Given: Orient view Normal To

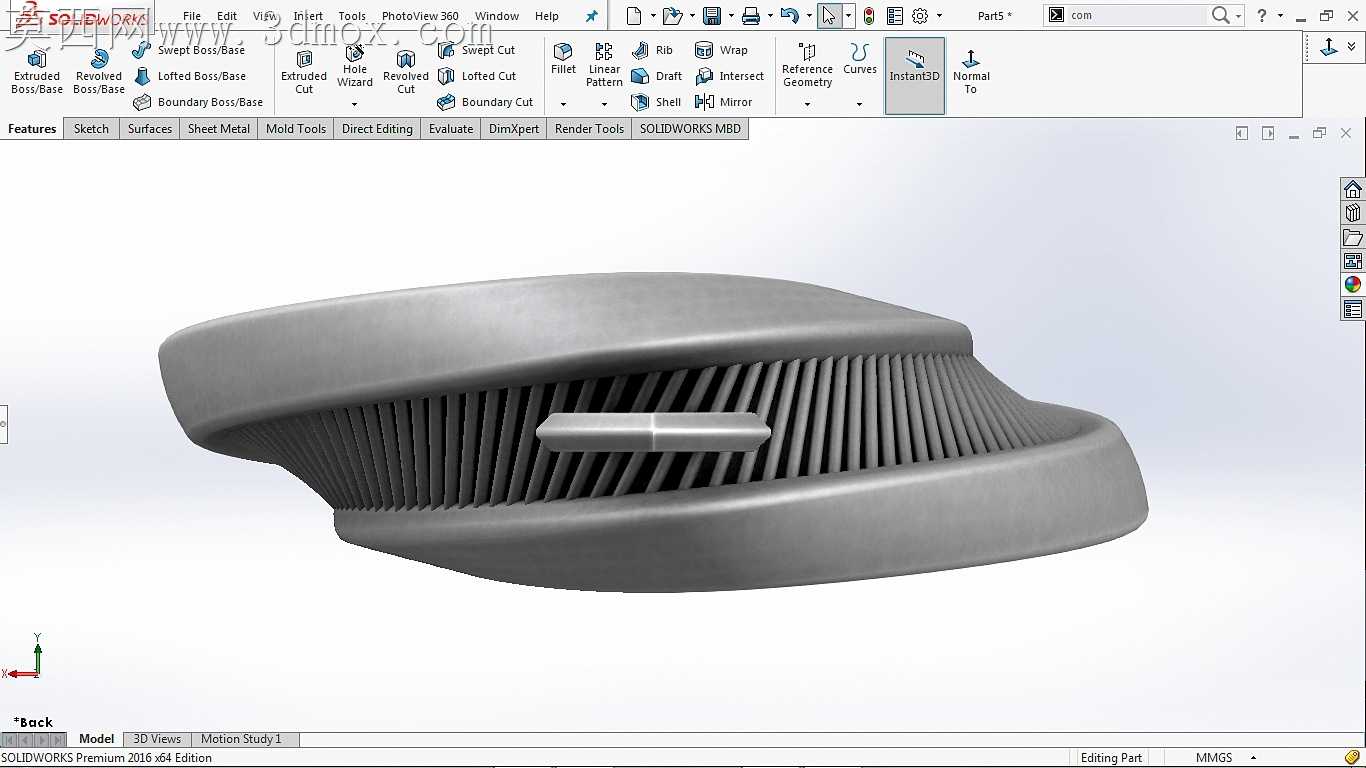Looking at the screenshot, I should (x=971, y=71).
